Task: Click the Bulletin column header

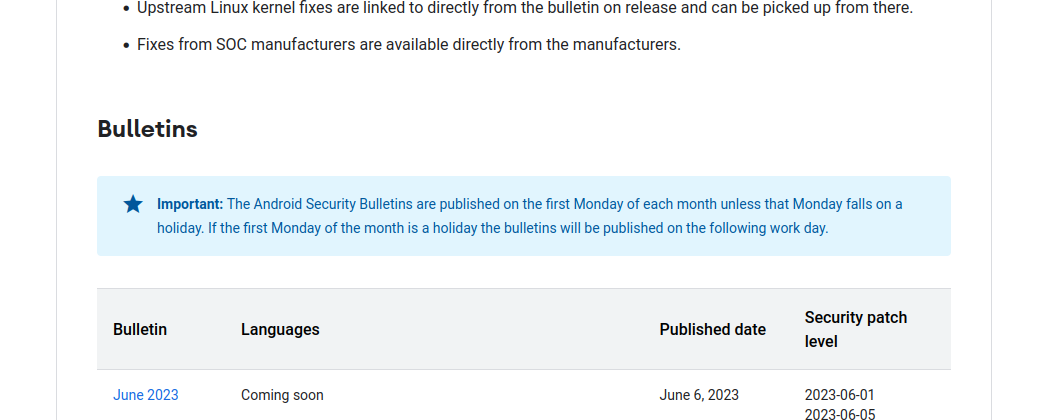Action: [x=140, y=329]
